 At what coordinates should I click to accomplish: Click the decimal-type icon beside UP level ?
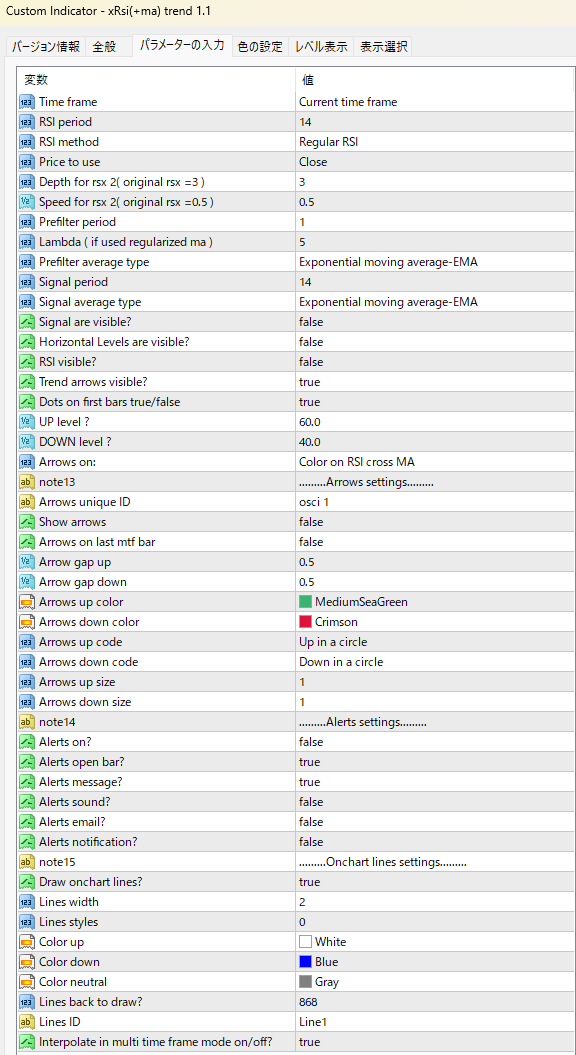point(27,422)
